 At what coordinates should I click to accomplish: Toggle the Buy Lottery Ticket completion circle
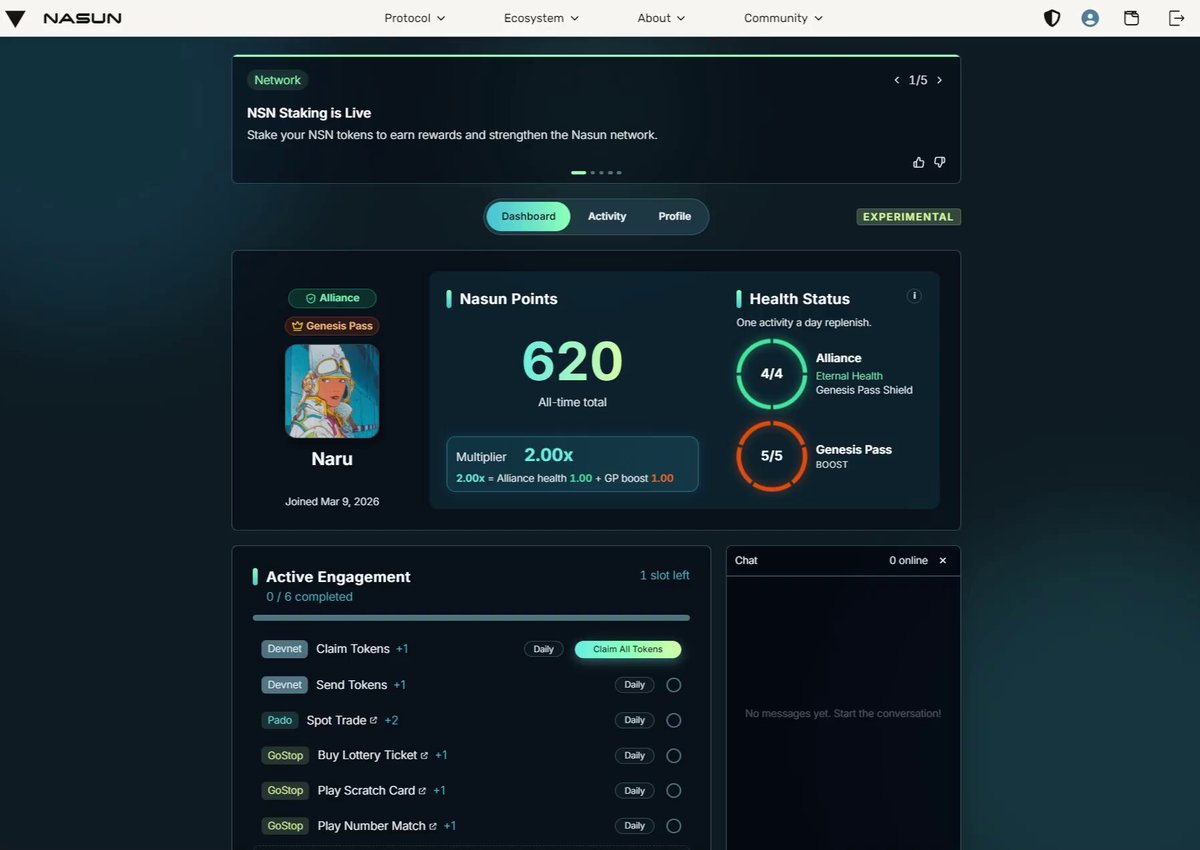click(x=674, y=756)
